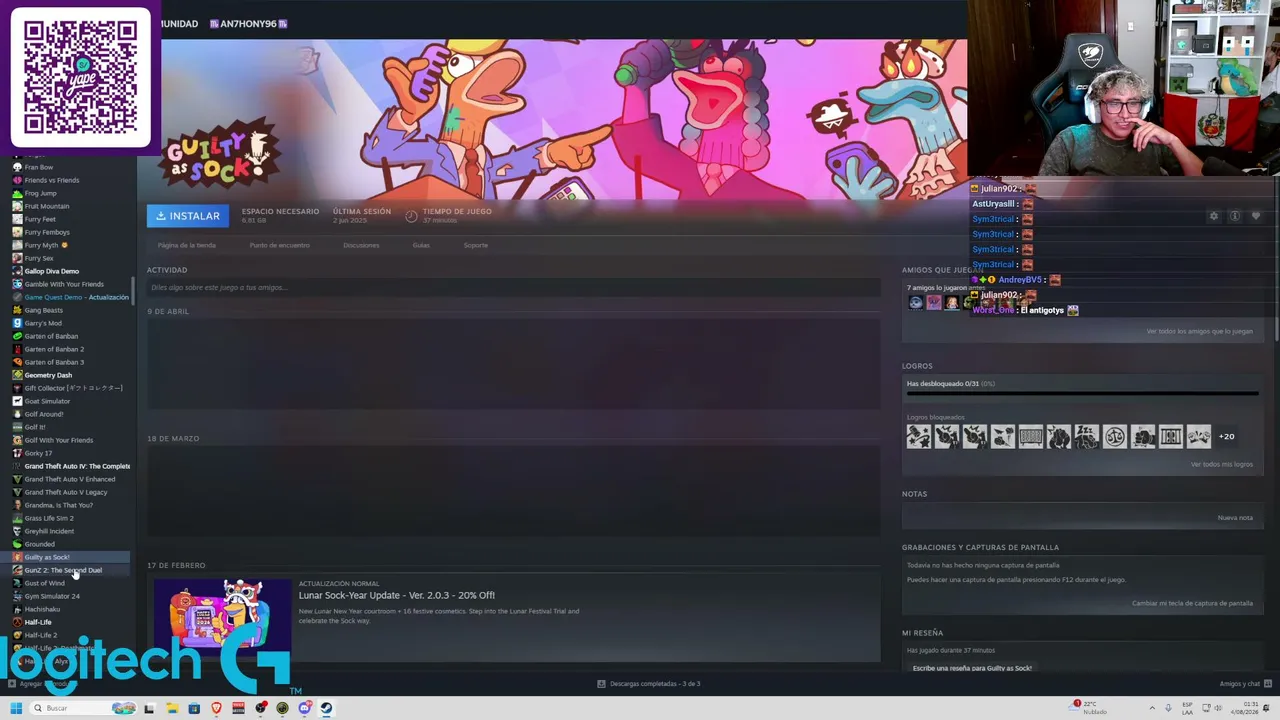Switch to the Soporte tab
1280x720 pixels.
coord(476,245)
